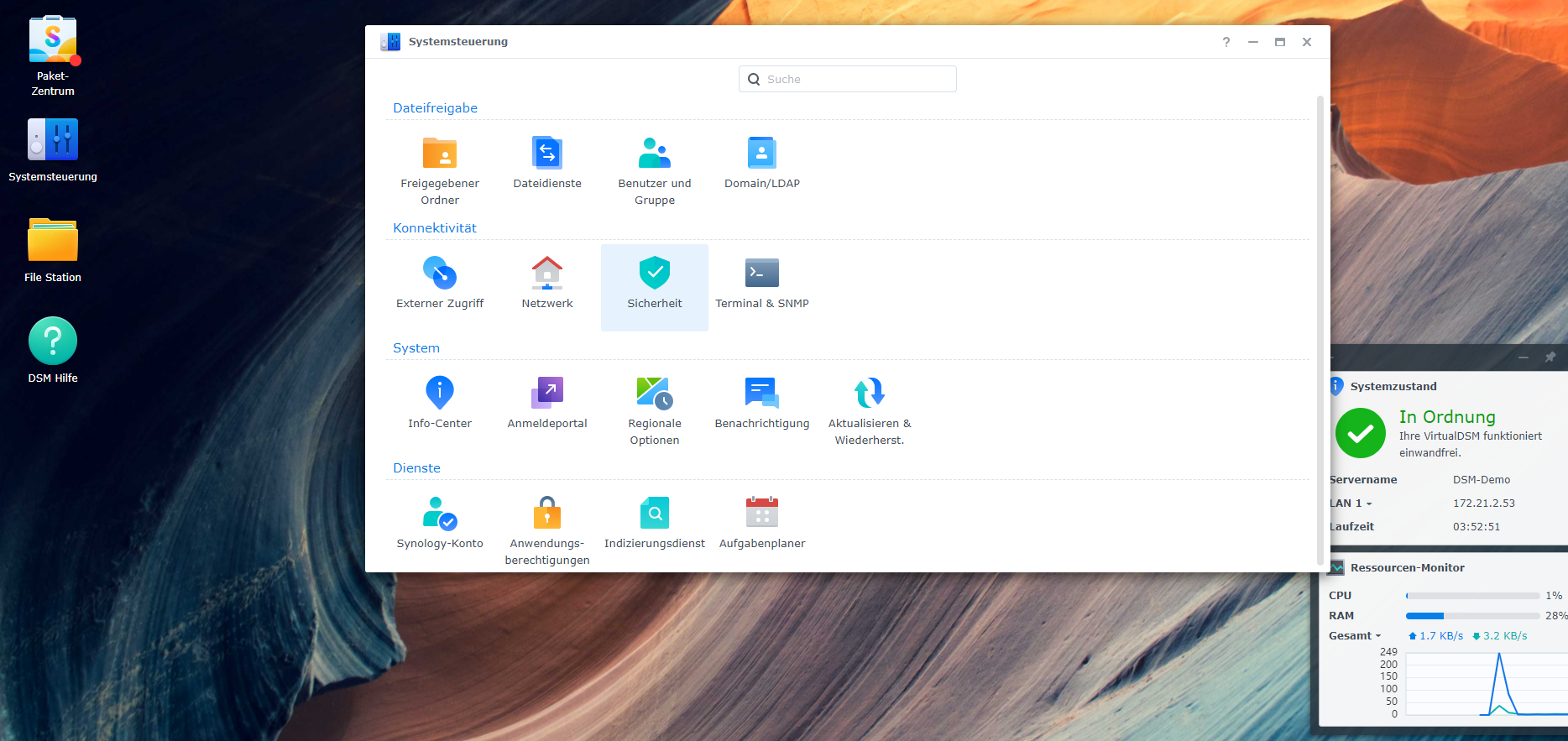Click Dateifreigabe section heading
This screenshot has width=1568, height=741.
click(435, 108)
